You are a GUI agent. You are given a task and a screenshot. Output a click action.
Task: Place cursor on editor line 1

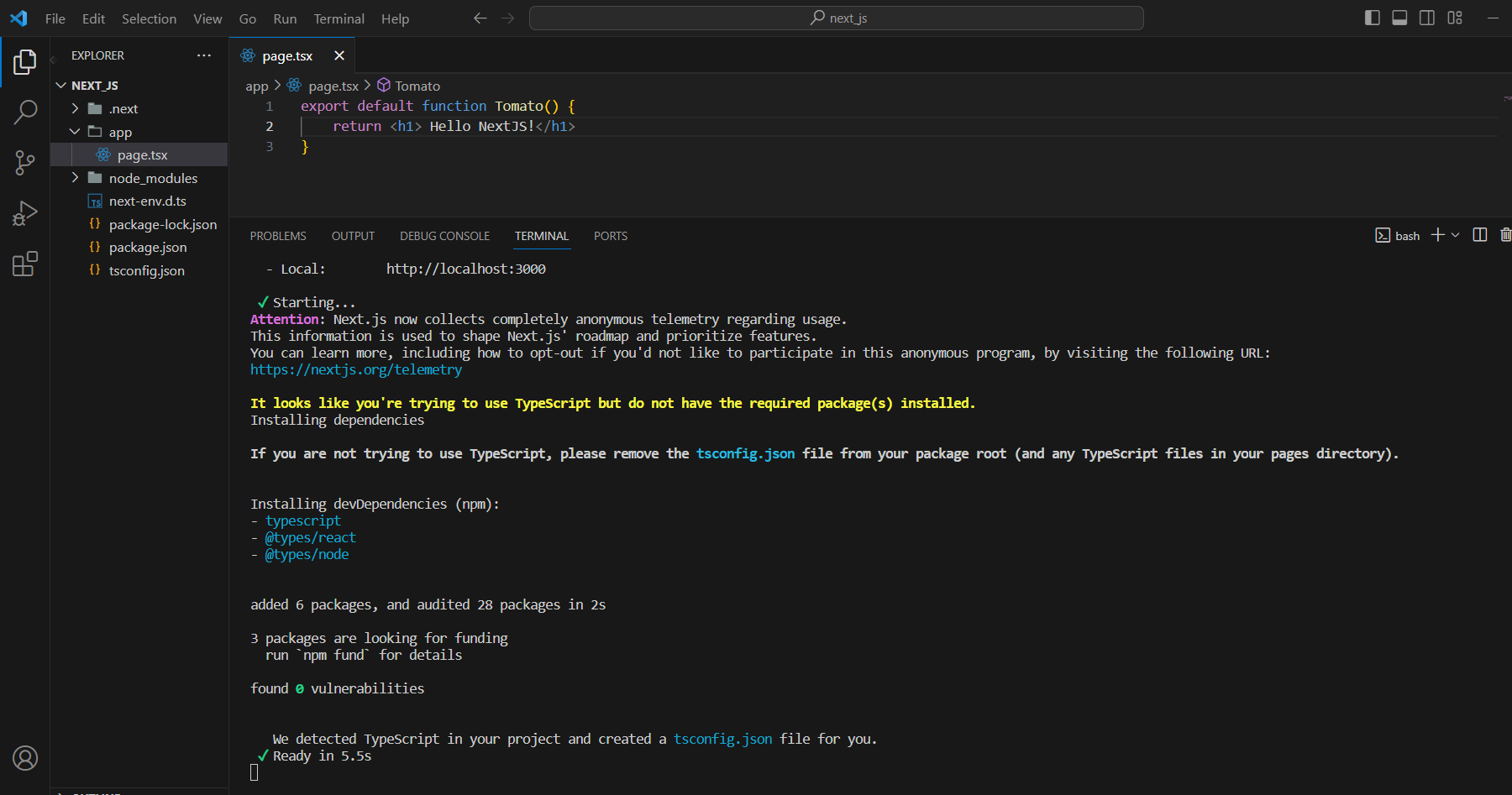click(x=438, y=106)
